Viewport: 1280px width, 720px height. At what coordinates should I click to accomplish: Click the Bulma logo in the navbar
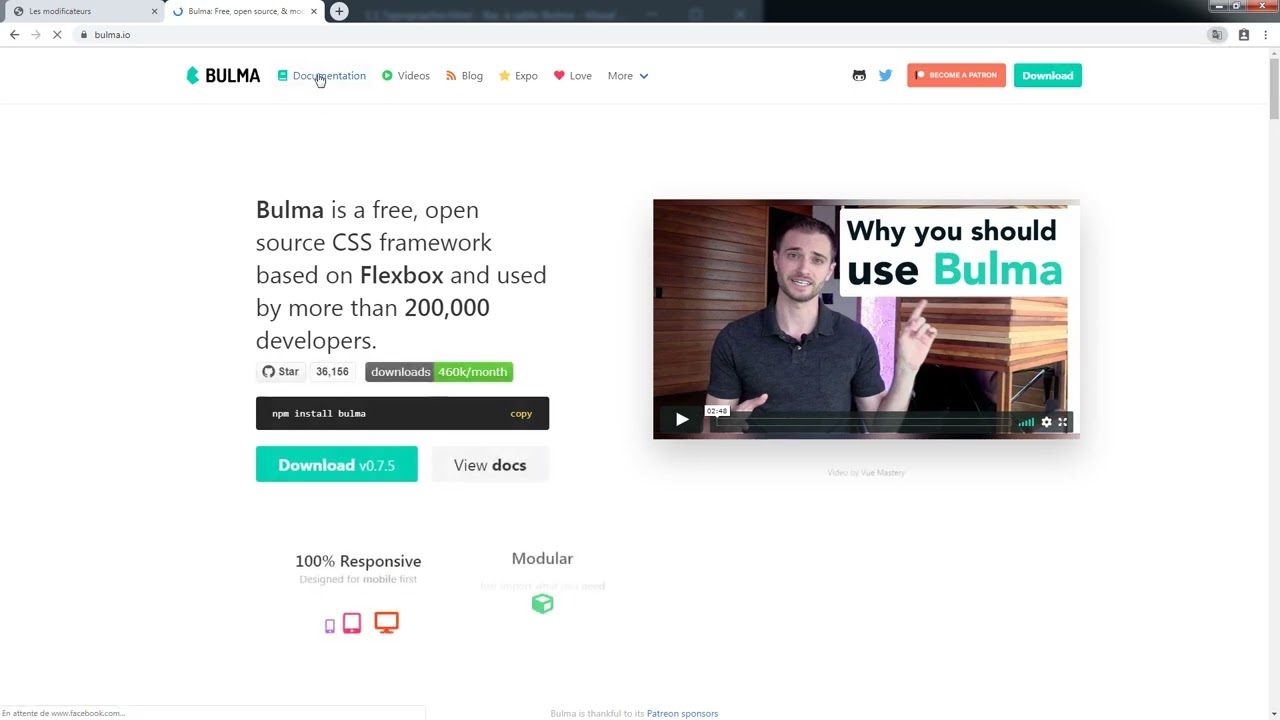(223, 76)
